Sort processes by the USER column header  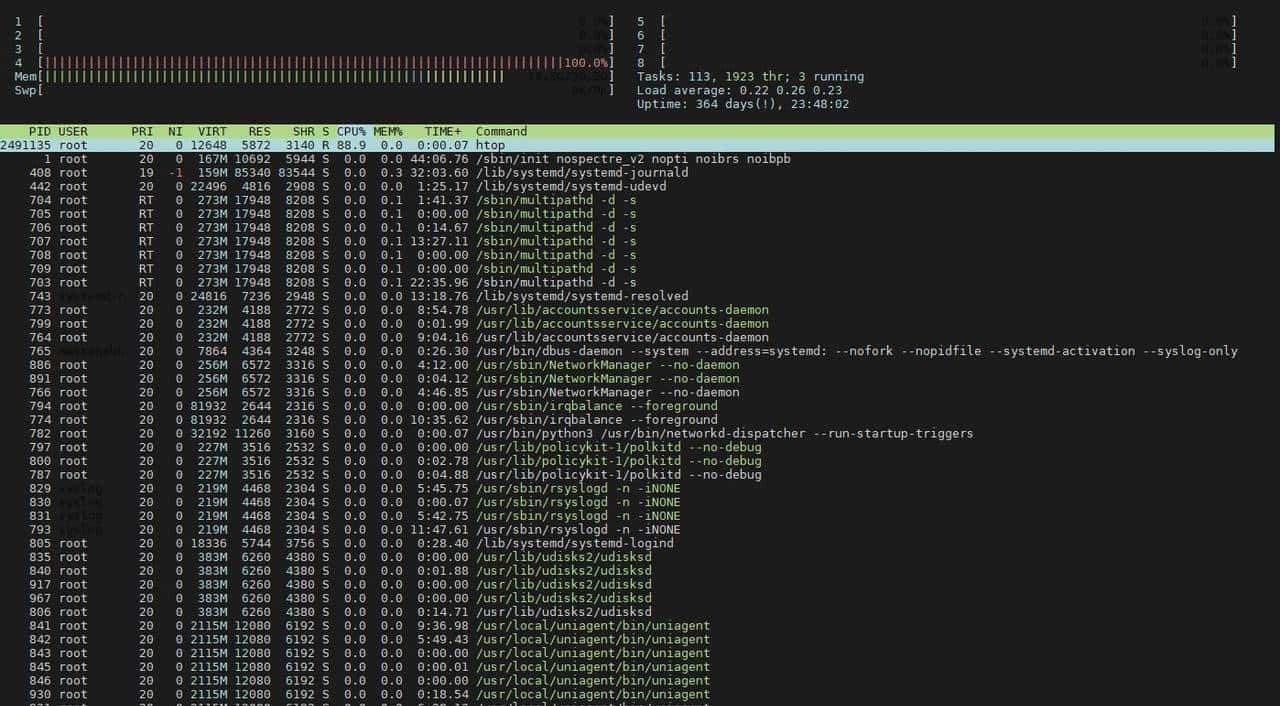[x=72, y=131]
